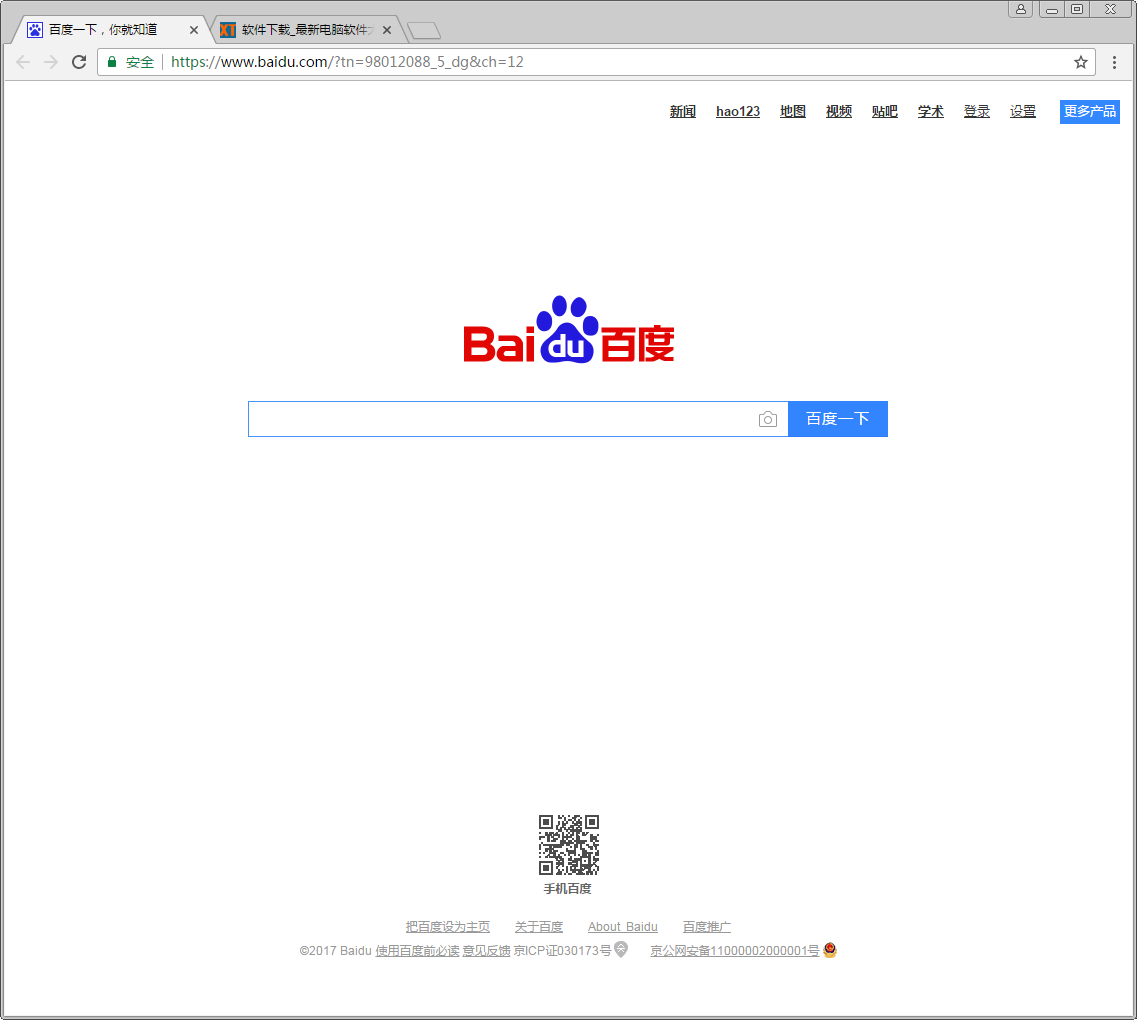Maximize the Chrome window
Screen dimensions: 1137x1020
click(1077, 9)
